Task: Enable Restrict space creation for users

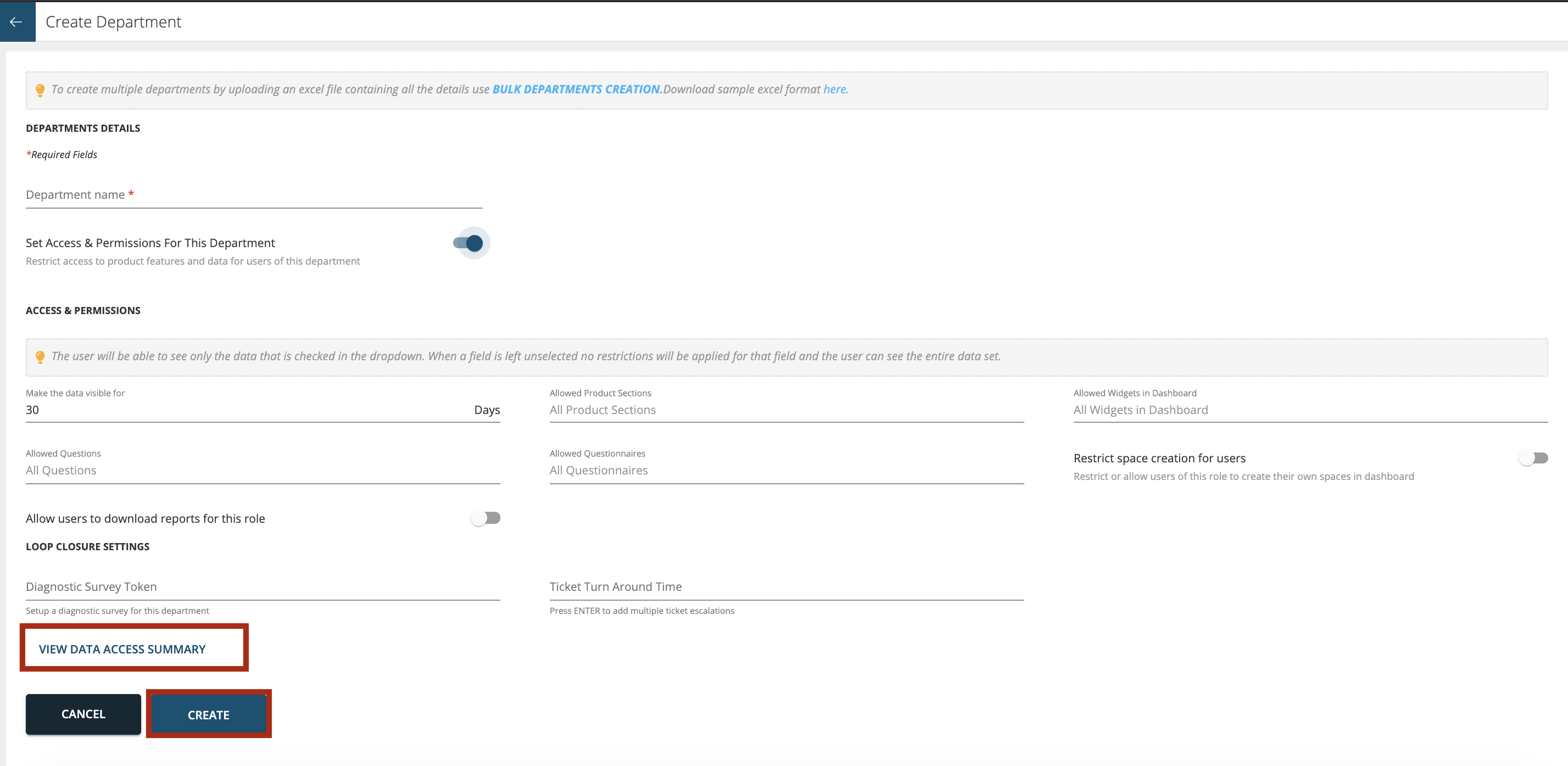Action: [1533, 458]
